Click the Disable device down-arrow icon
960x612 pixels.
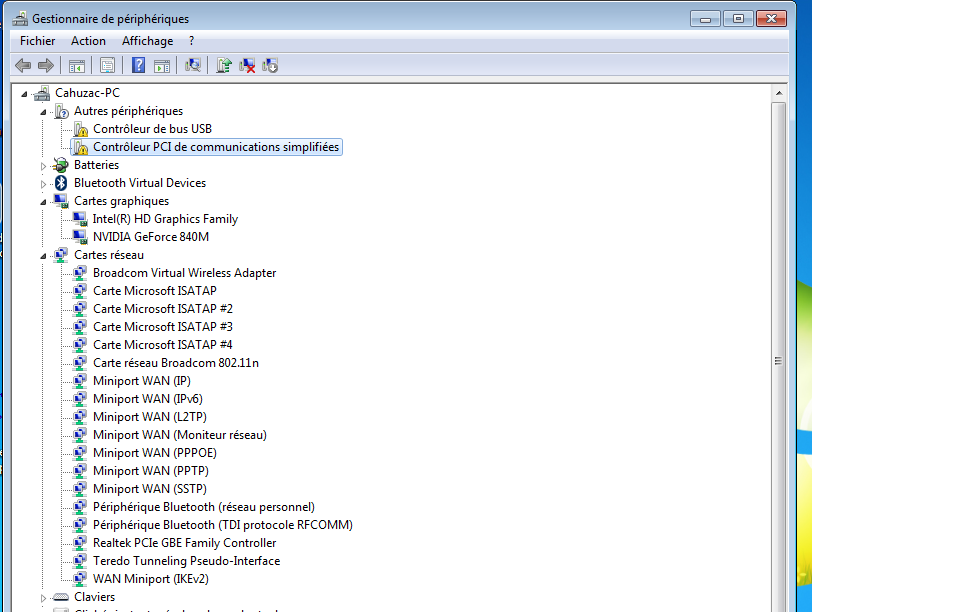pos(270,66)
